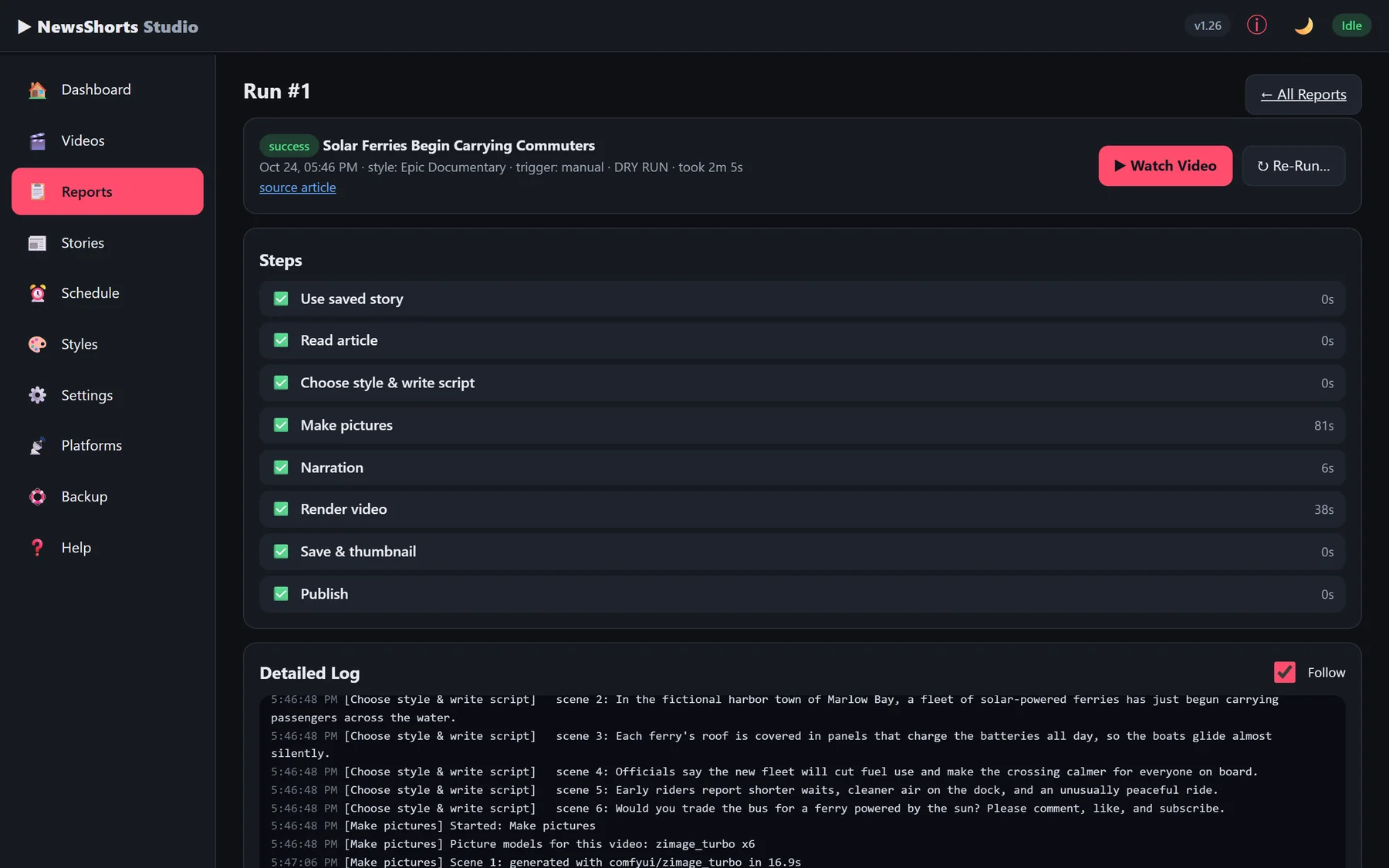Image resolution: width=1389 pixels, height=868 pixels.
Task: Return to All Reports
Action: click(x=1303, y=94)
